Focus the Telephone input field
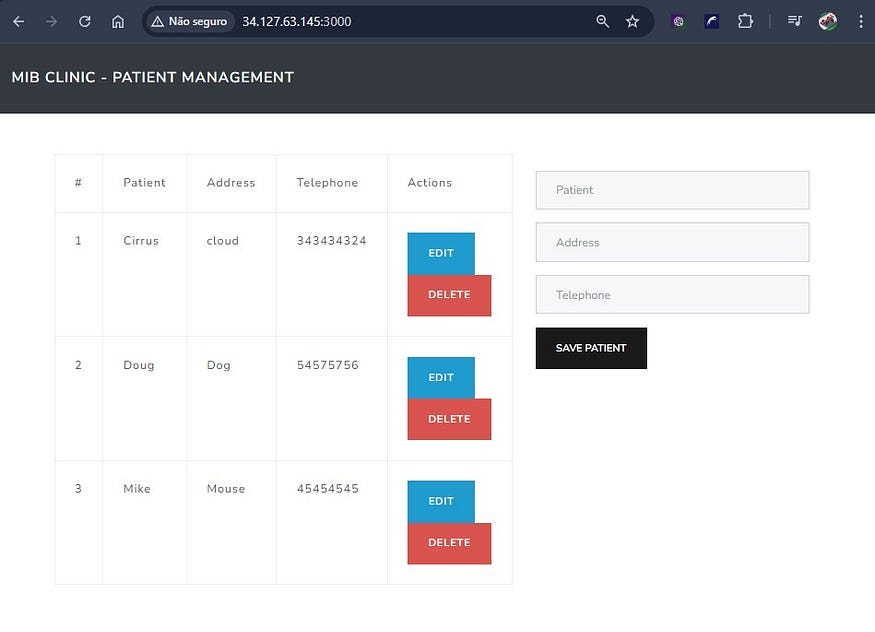Screen dimensions: 875x632 pyautogui.click(x=672, y=295)
